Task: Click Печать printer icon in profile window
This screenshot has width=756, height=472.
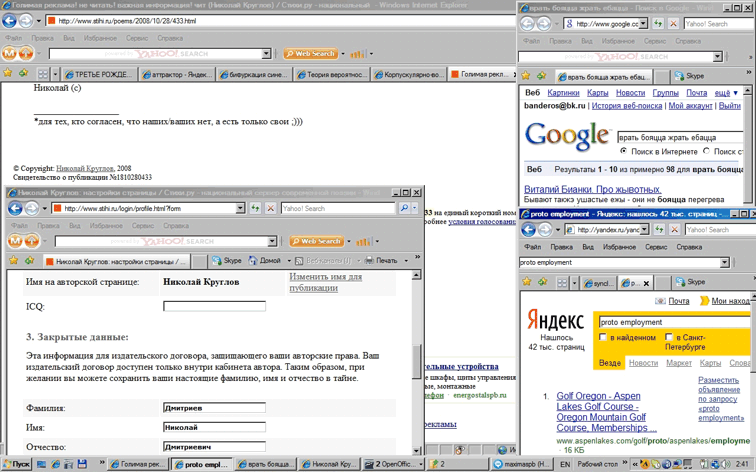Action: [369, 260]
